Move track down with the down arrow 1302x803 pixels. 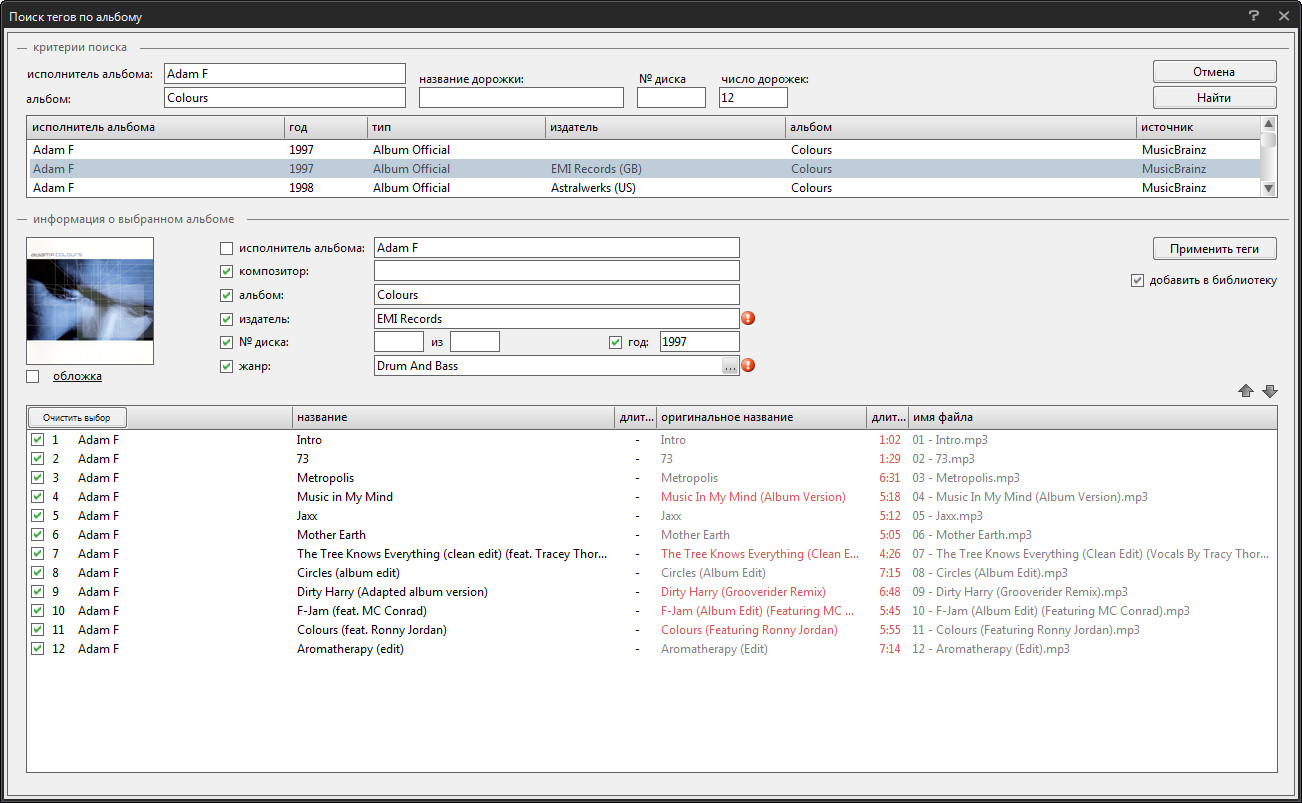1270,391
